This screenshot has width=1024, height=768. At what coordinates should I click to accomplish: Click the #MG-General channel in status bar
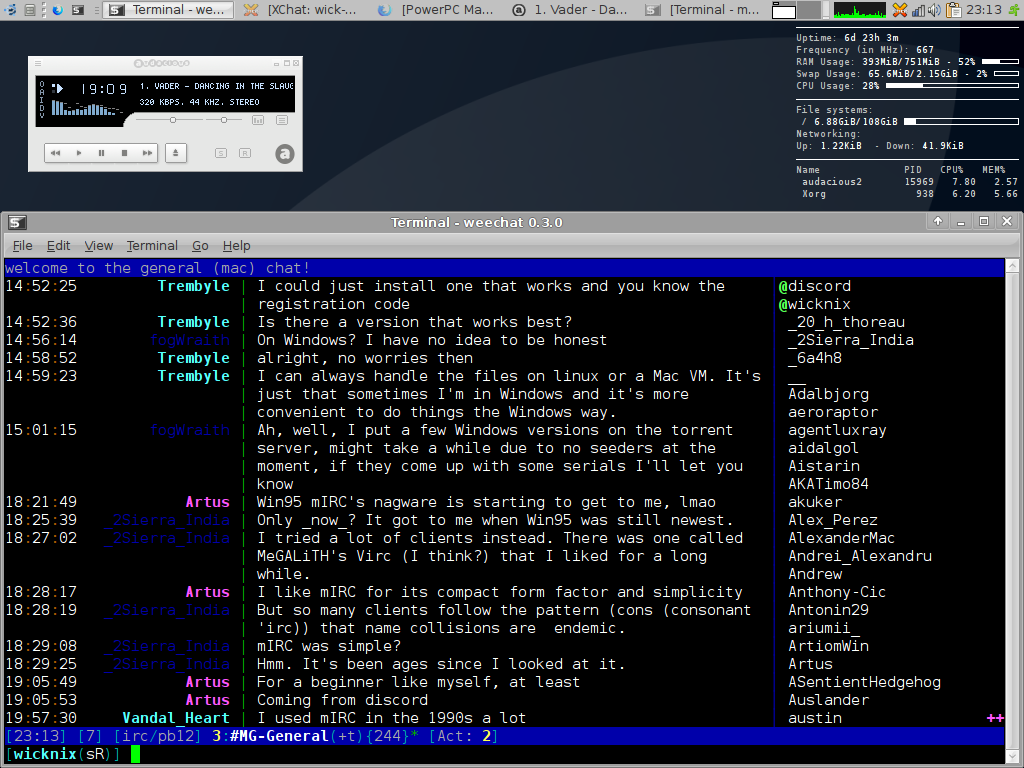[x=279, y=736]
